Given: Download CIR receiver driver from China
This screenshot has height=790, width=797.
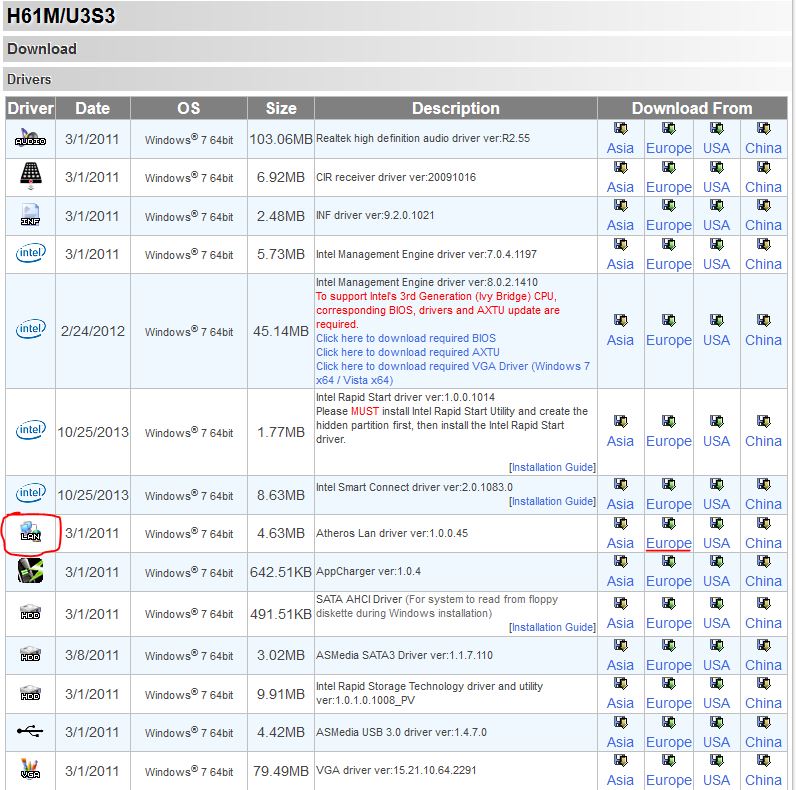Looking at the screenshot, I should coord(763,187).
